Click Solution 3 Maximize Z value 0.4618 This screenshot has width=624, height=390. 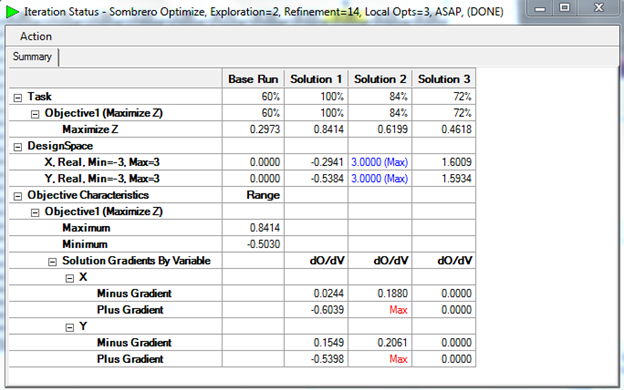click(456, 129)
